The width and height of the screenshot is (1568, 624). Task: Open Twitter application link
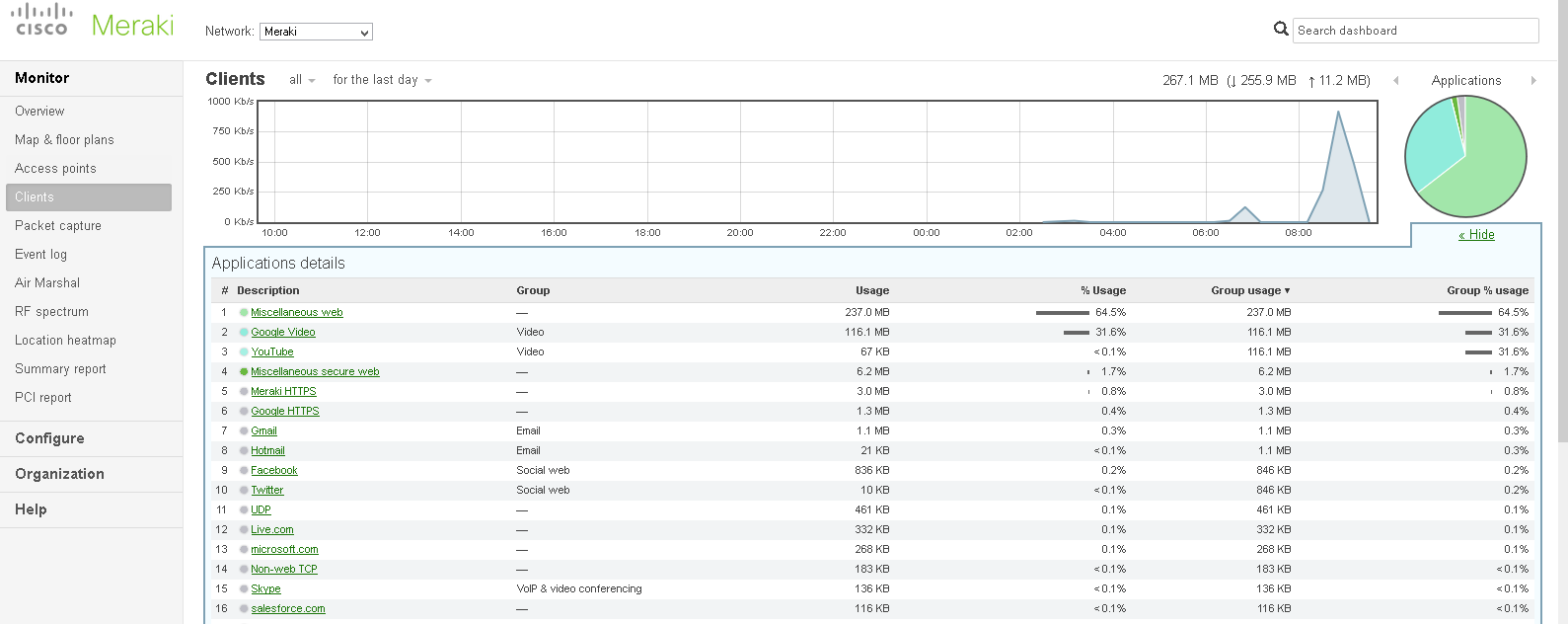[267, 490]
